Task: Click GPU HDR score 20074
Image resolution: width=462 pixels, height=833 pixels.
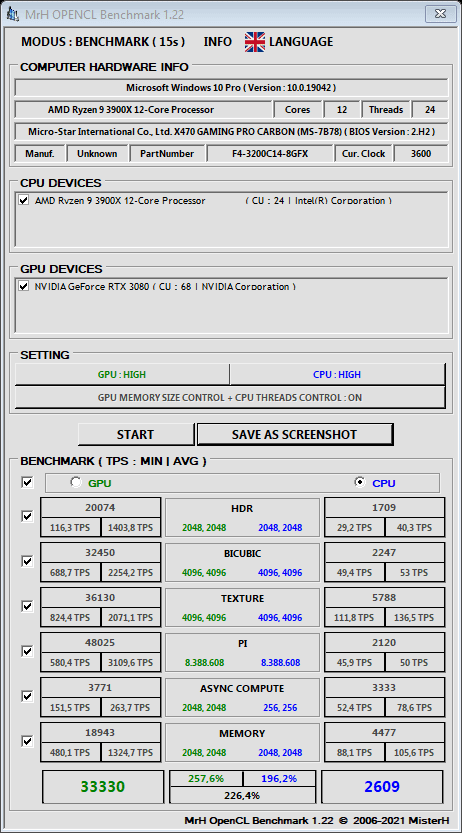Action: pyautogui.click(x=100, y=507)
